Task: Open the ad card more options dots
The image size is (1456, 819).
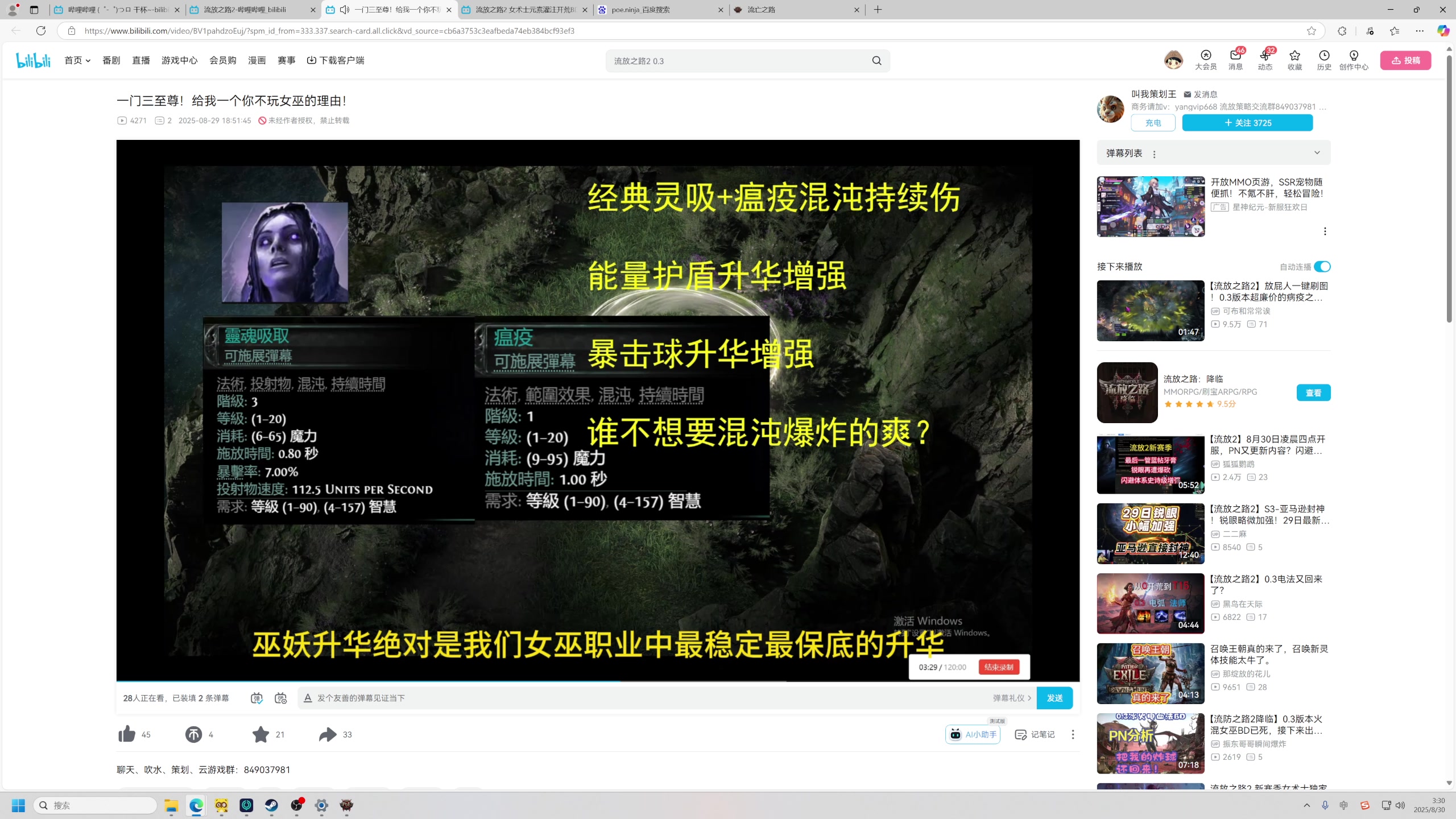Action: tap(1325, 231)
